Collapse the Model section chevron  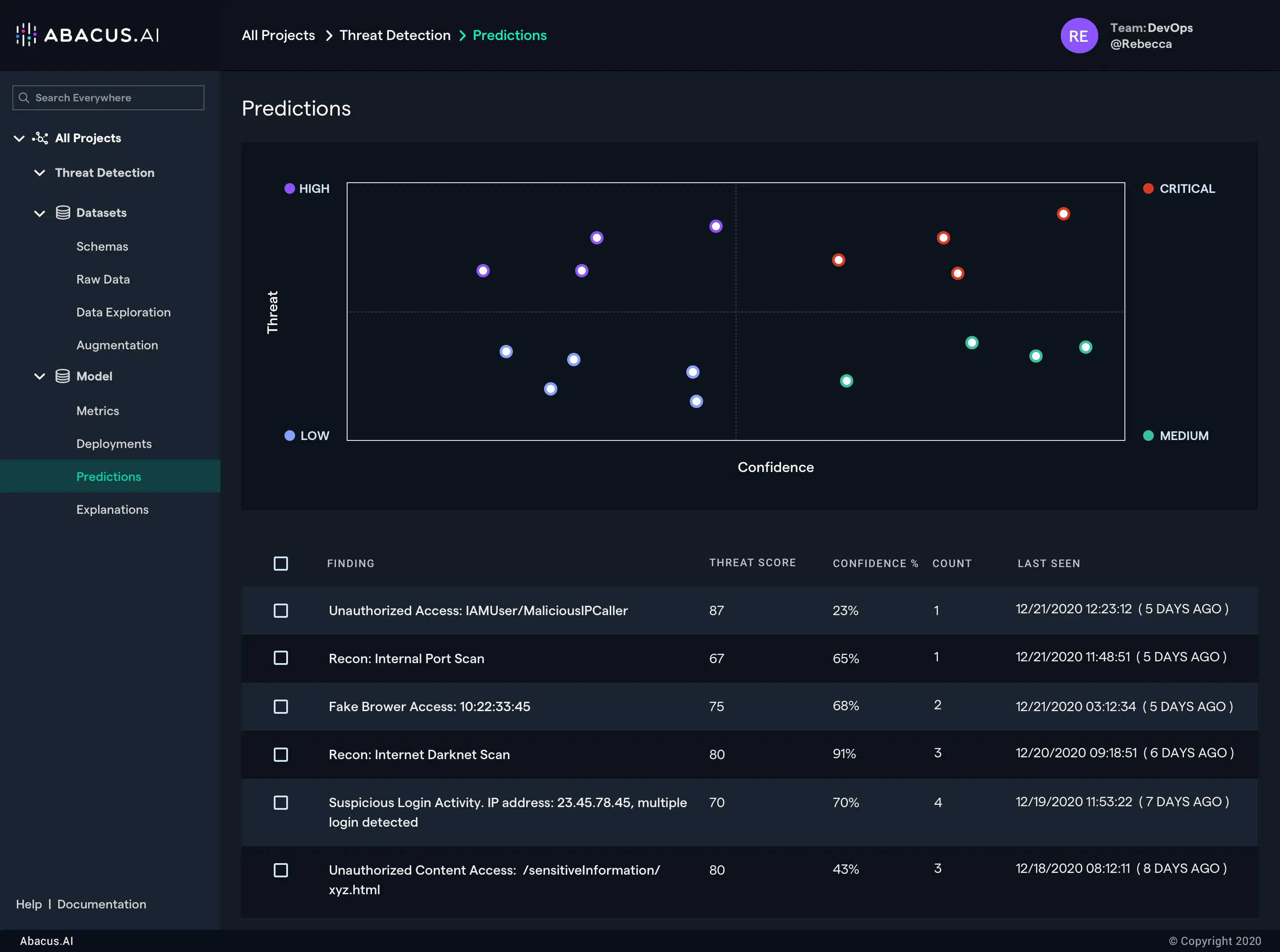click(x=39, y=376)
